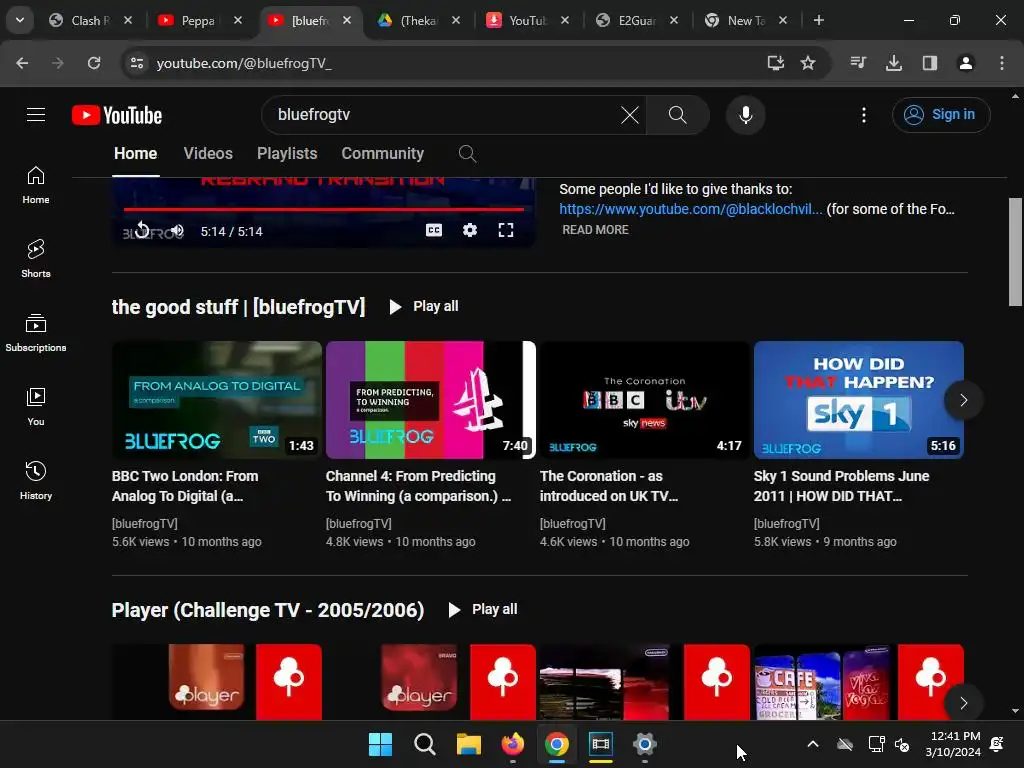This screenshot has width=1024, height=768.
Task: Open 'Player (Challenge TV - 2005/2006)' playlist title
Action: pyautogui.click(x=268, y=610)
